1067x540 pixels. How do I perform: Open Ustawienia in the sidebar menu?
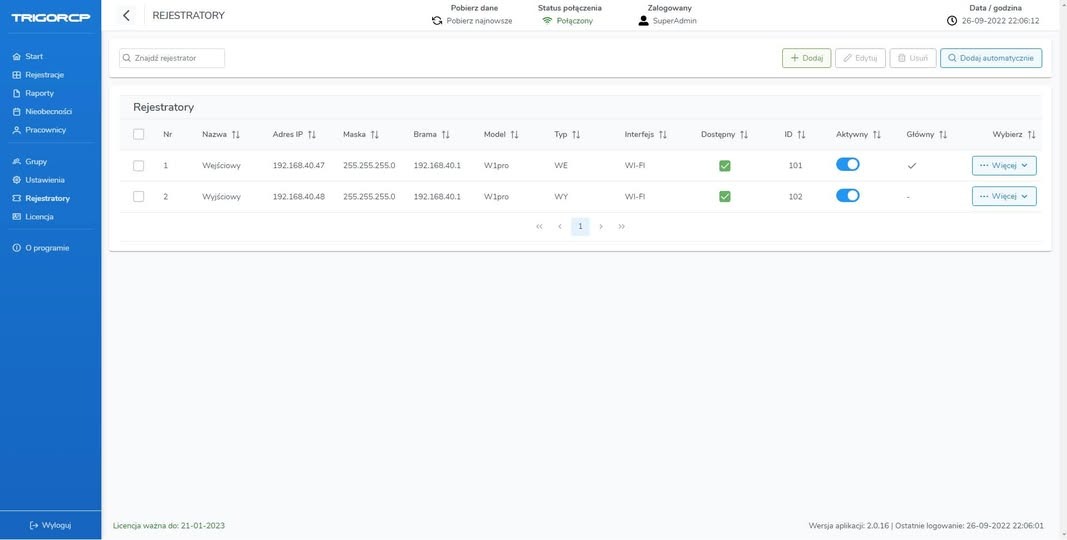(45, 180)
